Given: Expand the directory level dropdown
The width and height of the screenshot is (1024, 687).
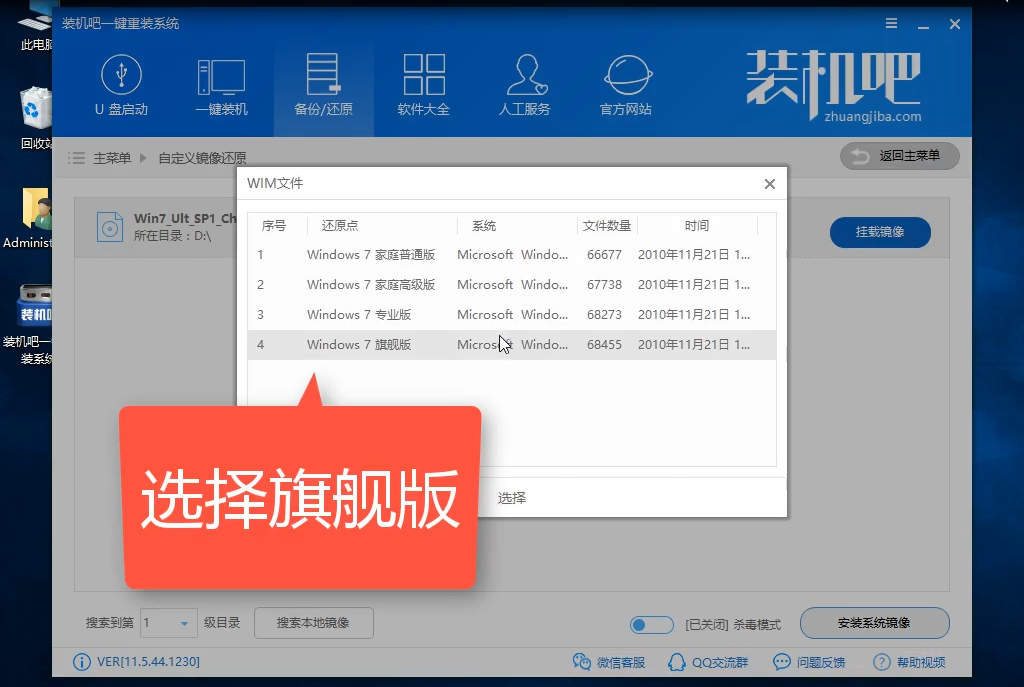Looking at the screenshot, I should 183,623.
